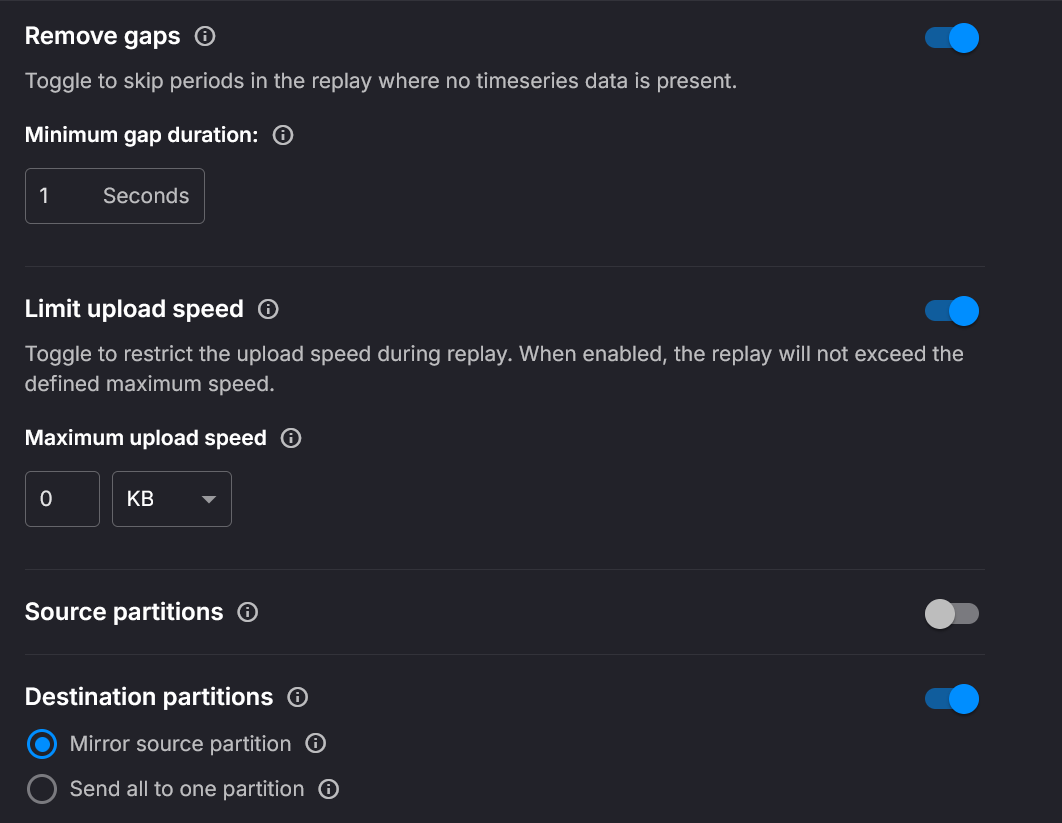Click the Destination partitions help icon

297,698
